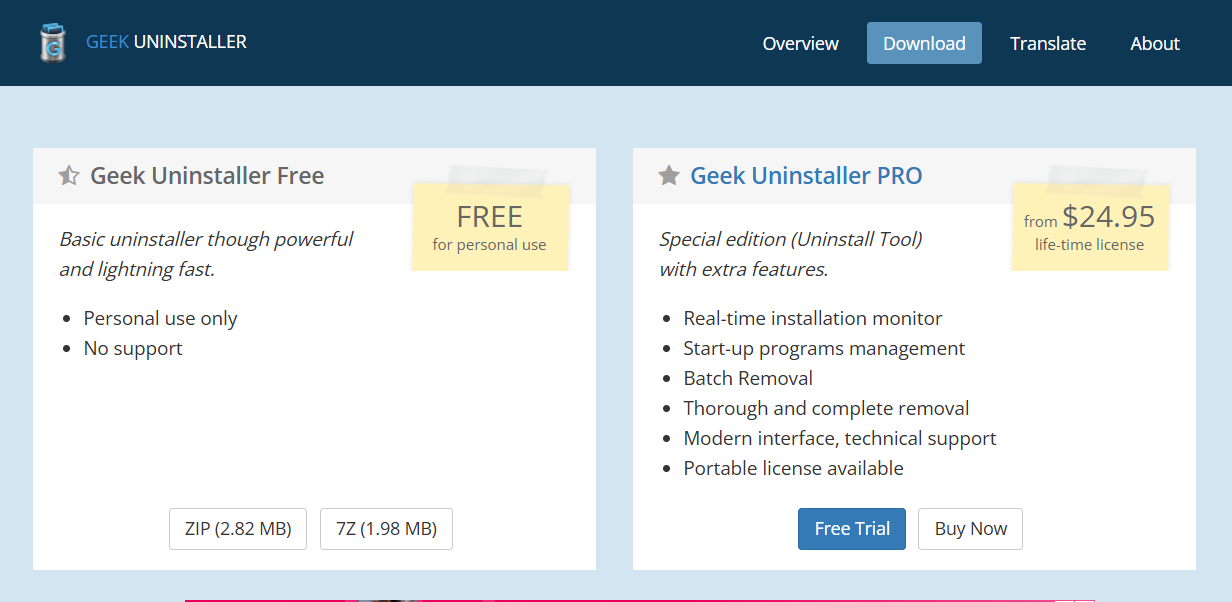1232x602 pixels.
Task: Open the Geek Uninstaller PRO heading link
Action: 806,176
